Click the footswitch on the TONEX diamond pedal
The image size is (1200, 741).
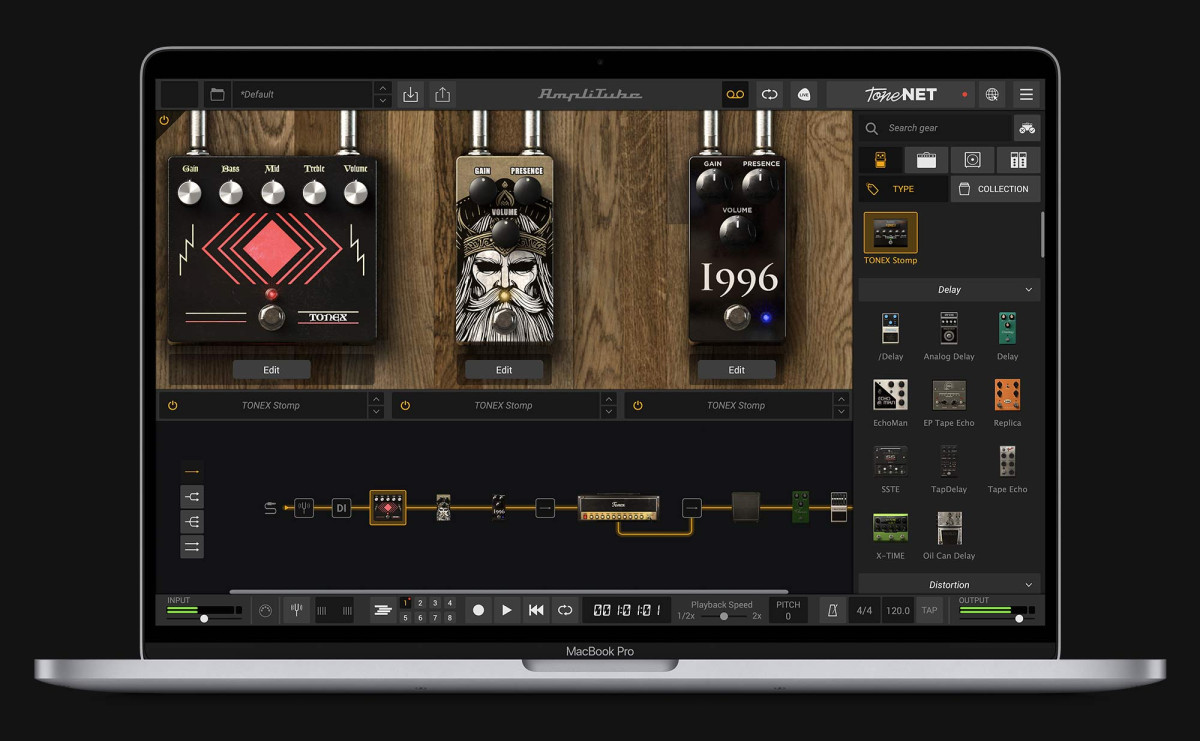point(271,318)
